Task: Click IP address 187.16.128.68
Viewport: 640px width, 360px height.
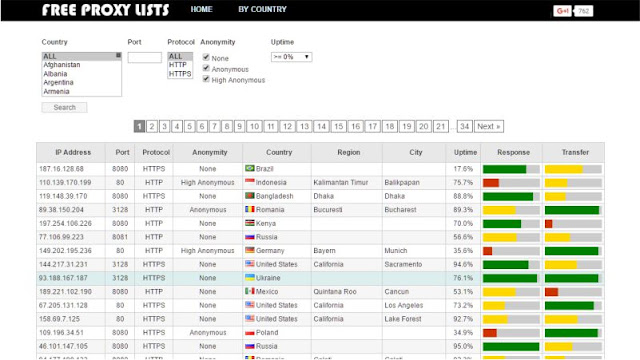Action: [61, 169]
